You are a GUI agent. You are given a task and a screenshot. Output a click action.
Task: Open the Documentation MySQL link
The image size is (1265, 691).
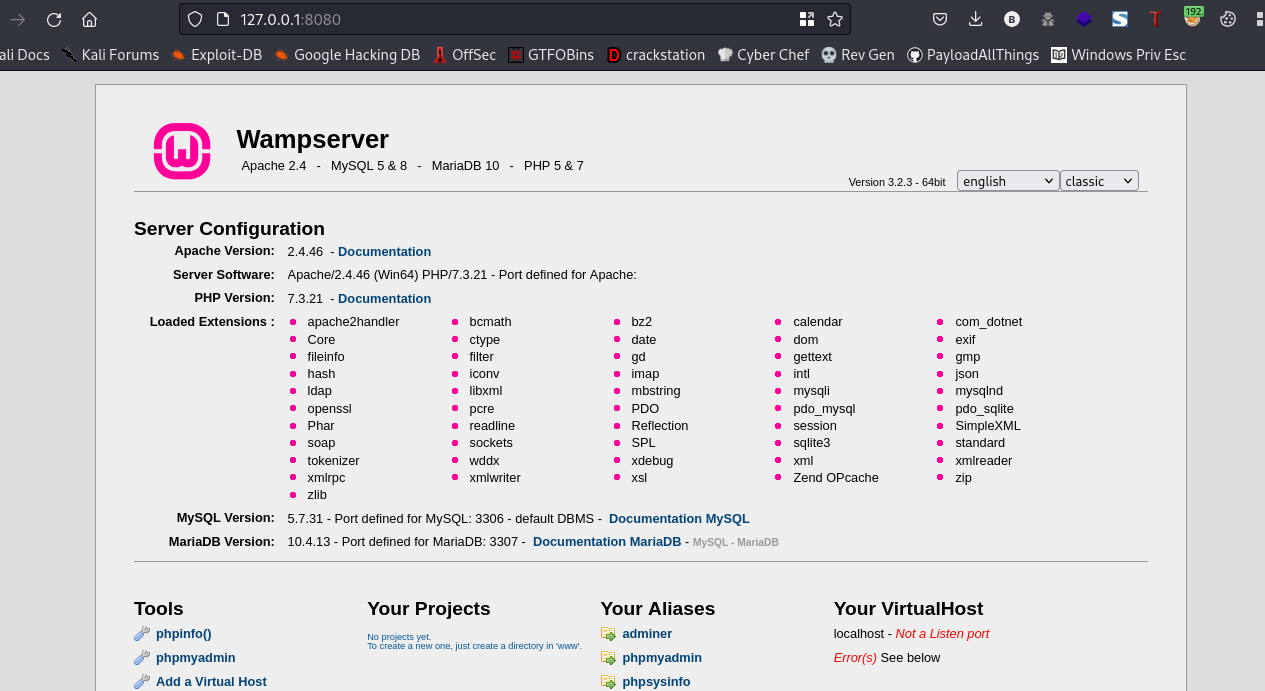(x=679, y=519)
